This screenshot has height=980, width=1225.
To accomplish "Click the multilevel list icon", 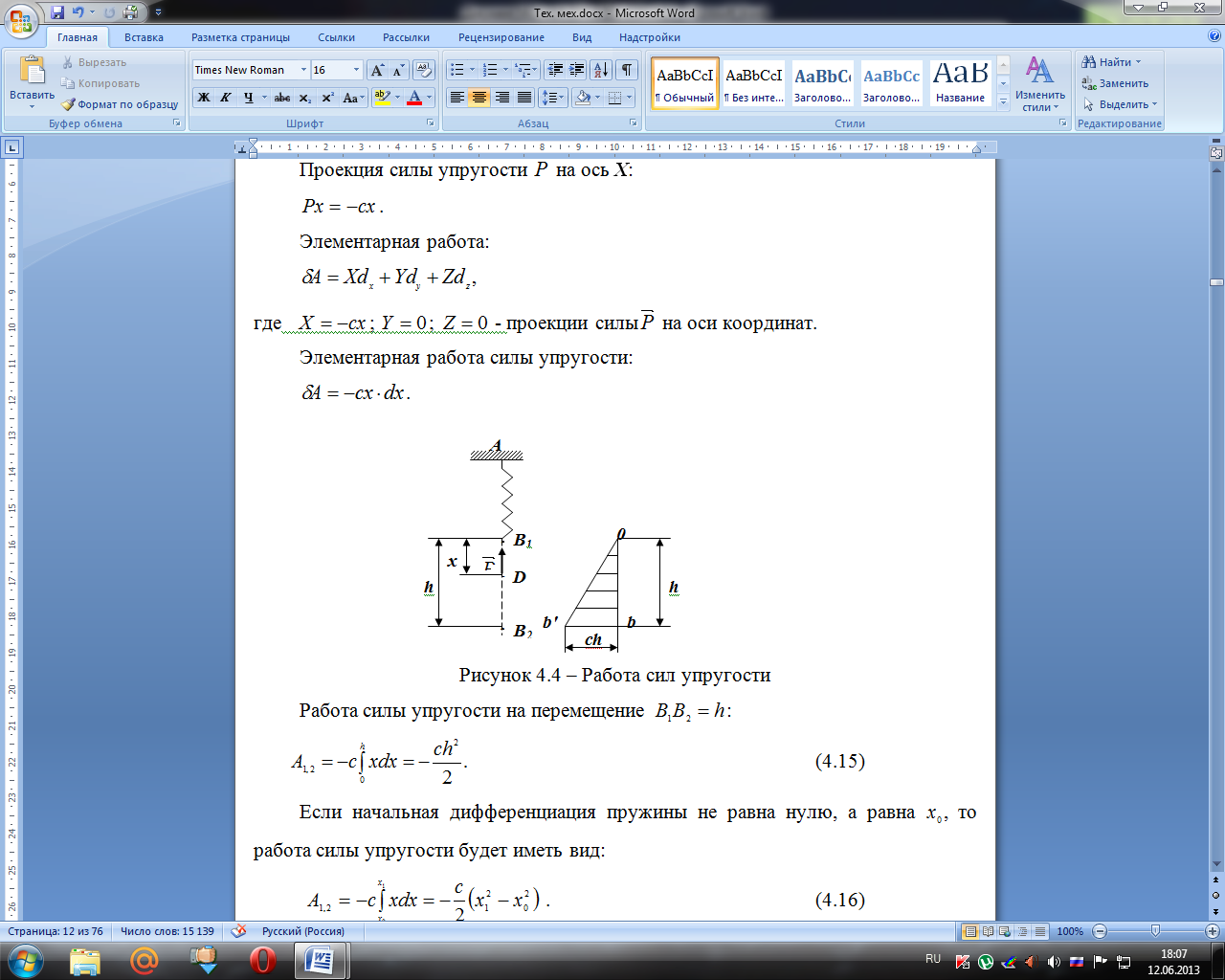I will click(x=523, y=70).
